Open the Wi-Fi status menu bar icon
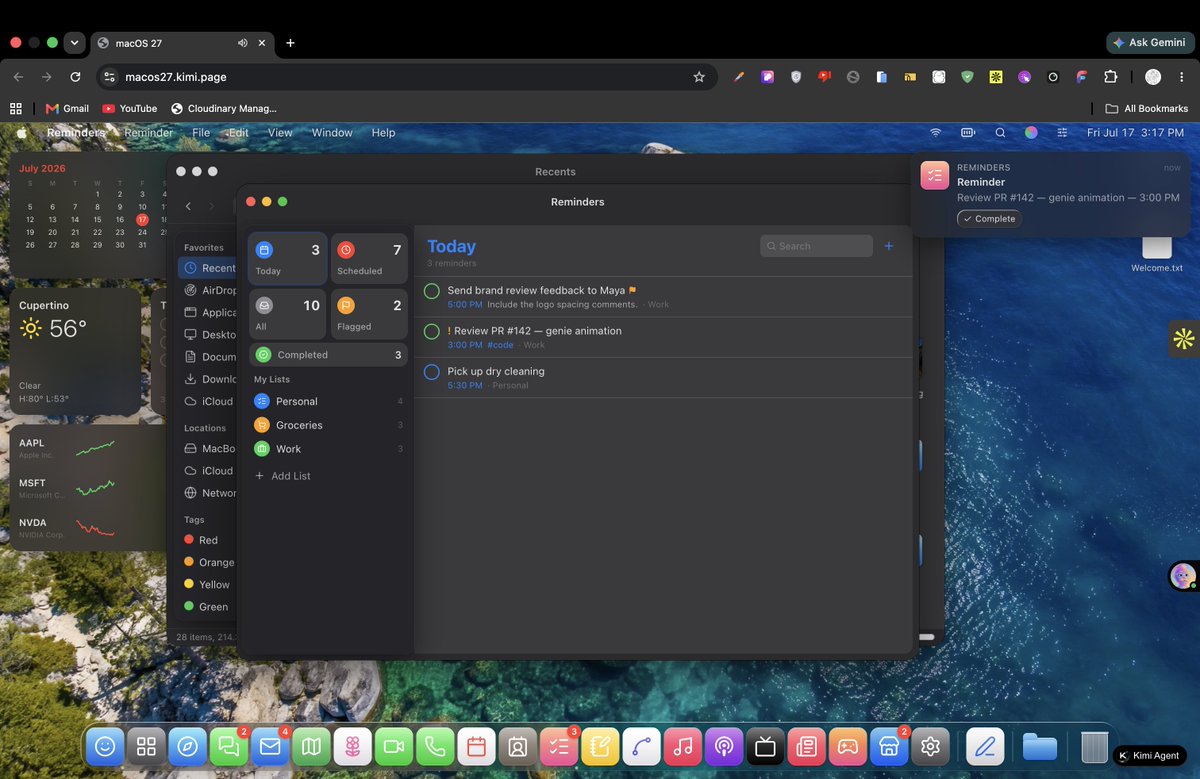1200x779 pixels. pyautogui.click(x=936, y=132)
